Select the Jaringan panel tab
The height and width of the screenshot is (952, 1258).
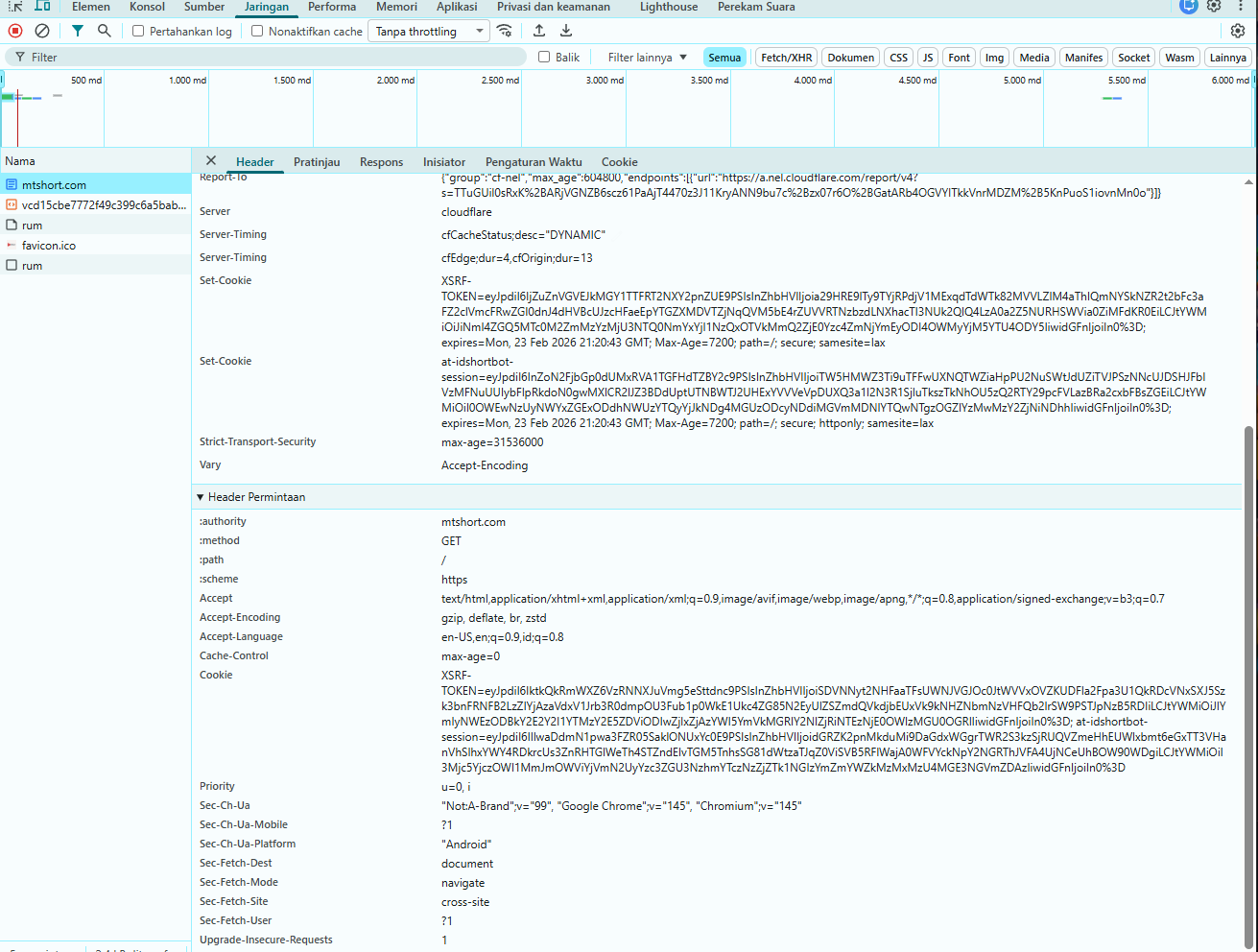[267, 7]
